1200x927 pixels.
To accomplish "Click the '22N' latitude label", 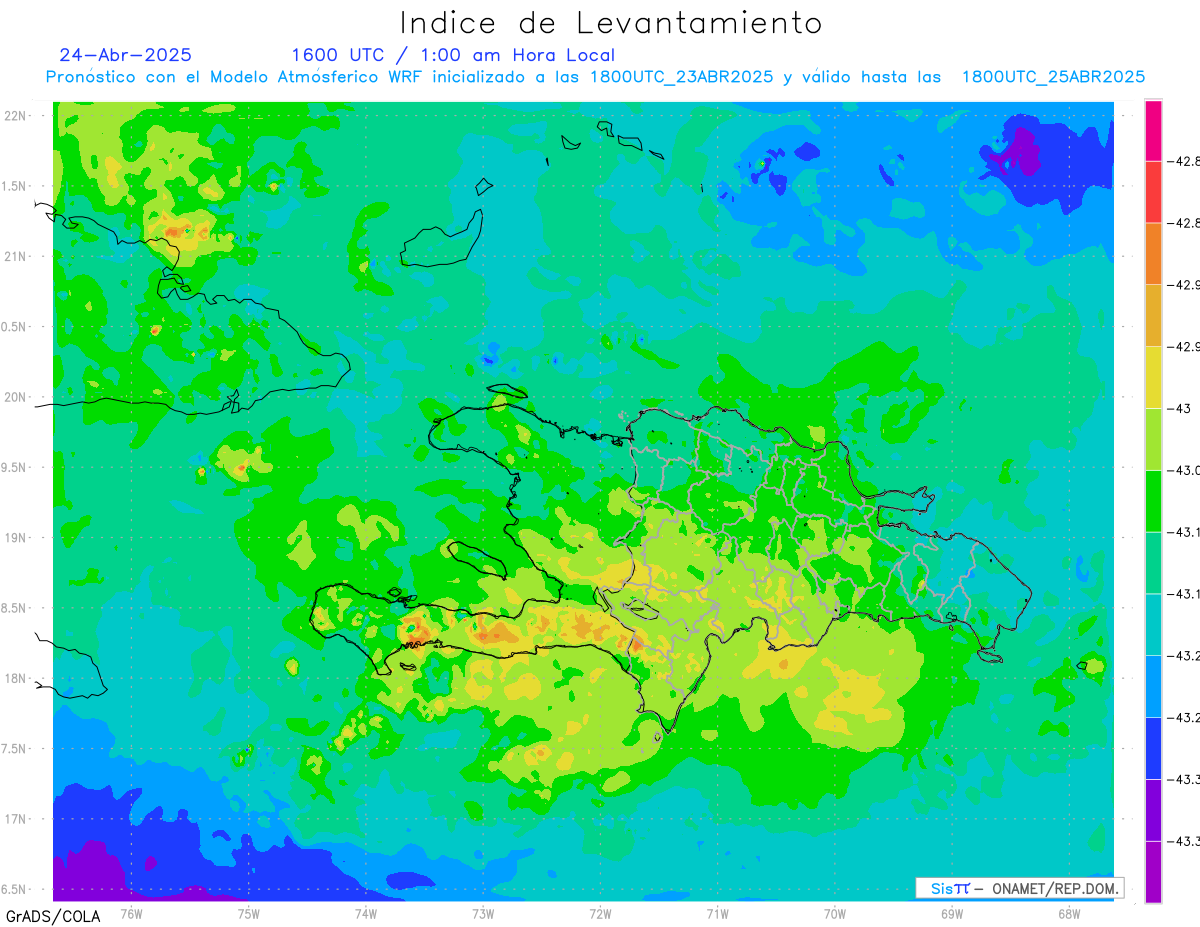I will (15, 116).
